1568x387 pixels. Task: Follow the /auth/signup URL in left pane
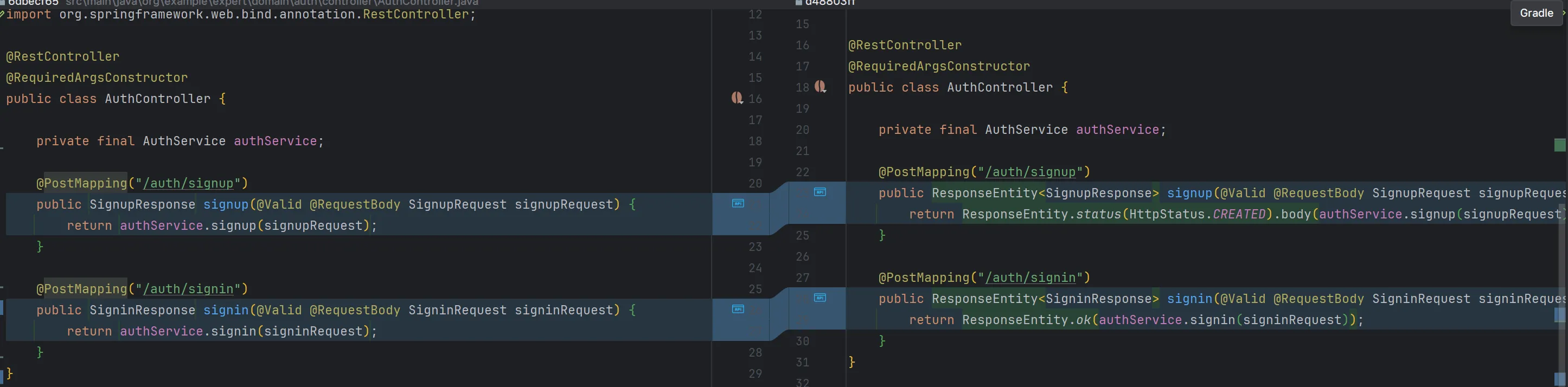(x=188, y=183)
